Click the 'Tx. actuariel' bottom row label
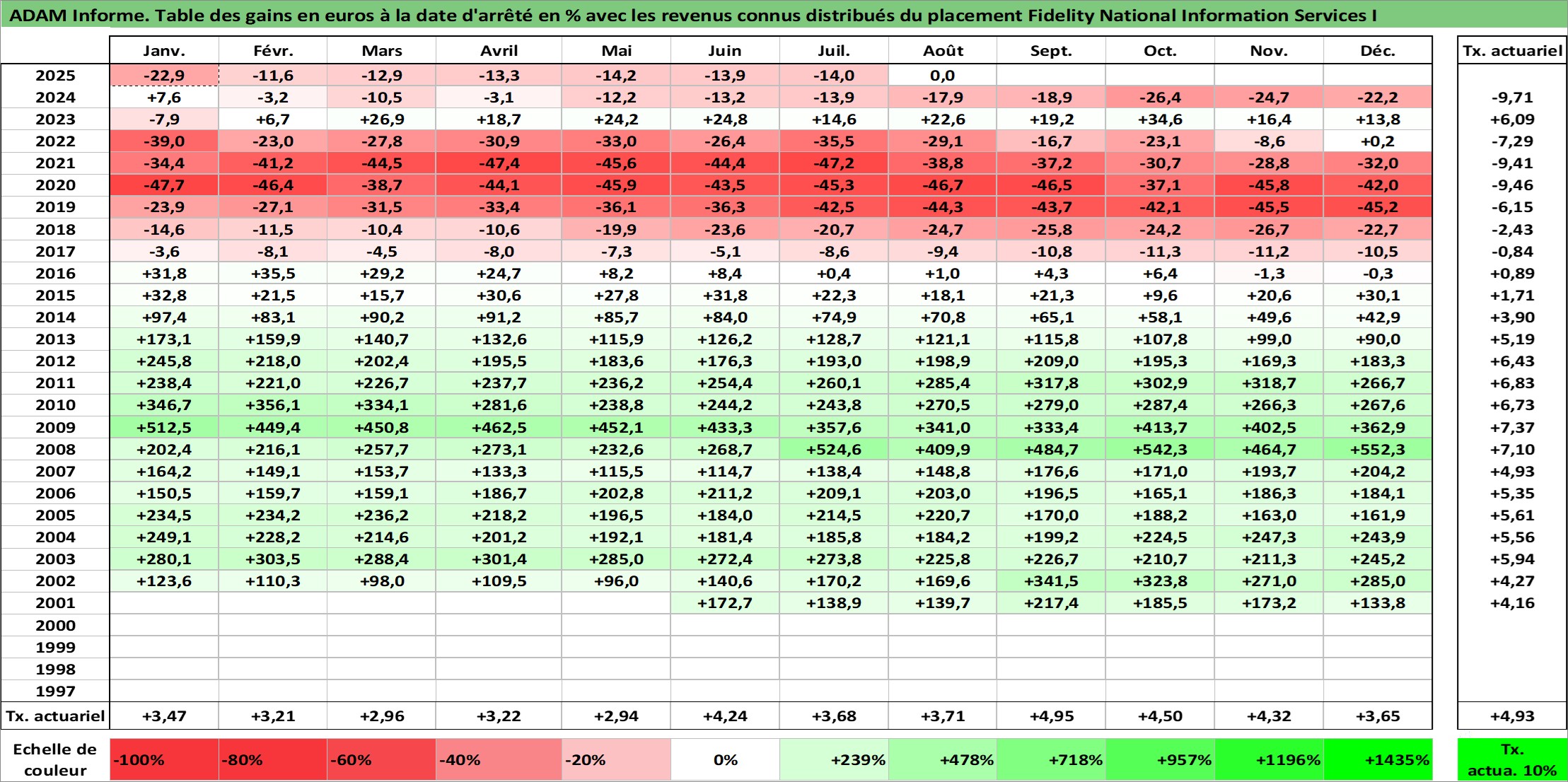This screenshot has width=1568, height=782. (x=55, y=716)
